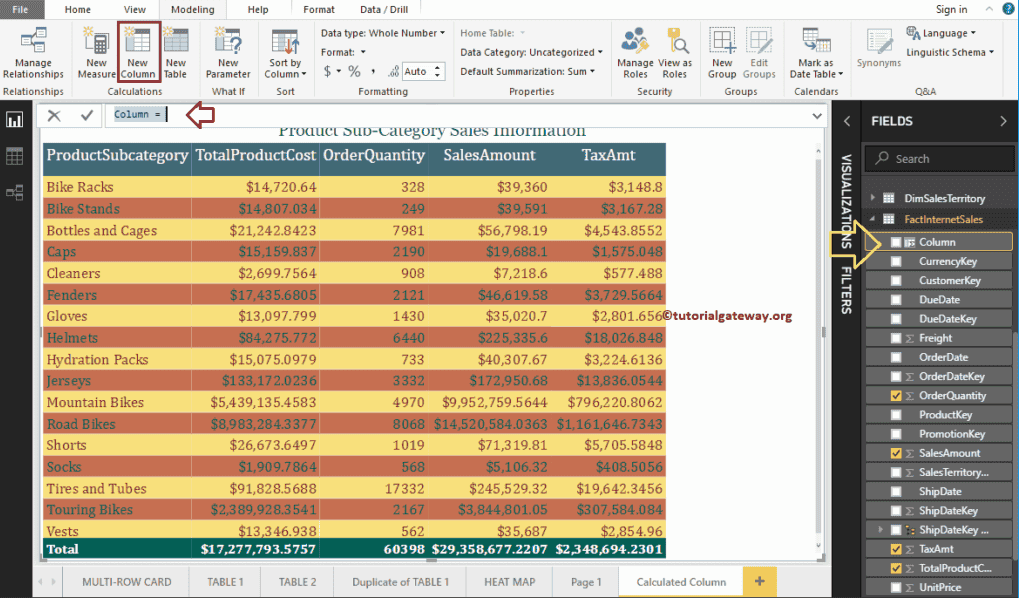Screen dimensions: 1019x598
Task: Select Report view in the left sidebar
Action: pyautogui.click(x=14, y=119)
